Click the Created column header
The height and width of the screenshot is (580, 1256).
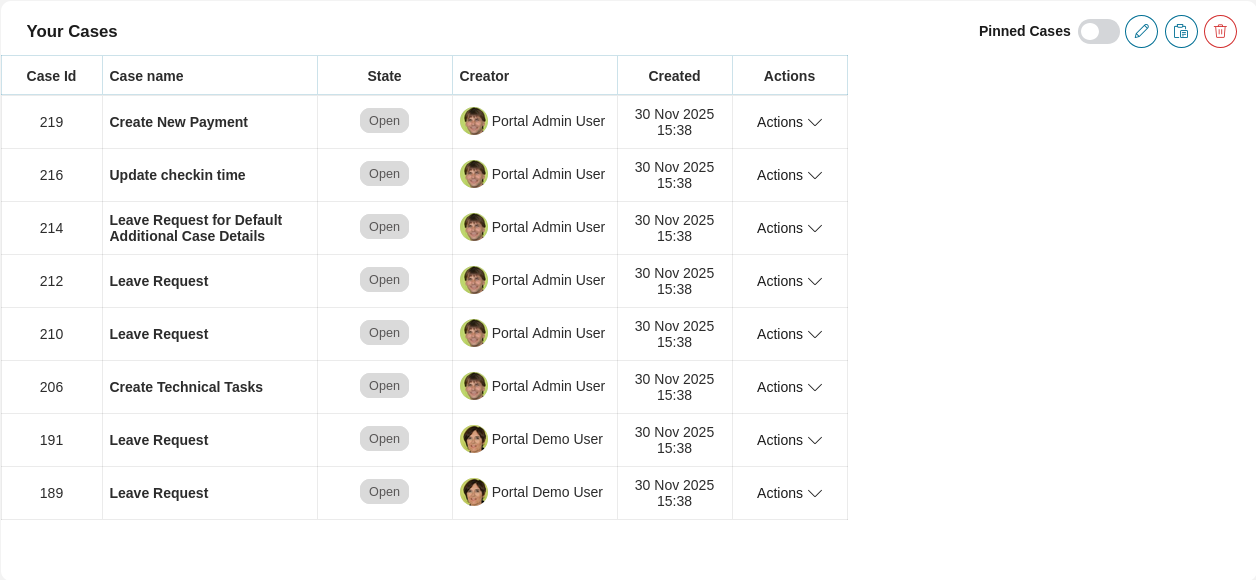pyautogui.click(x=674, y=76)
